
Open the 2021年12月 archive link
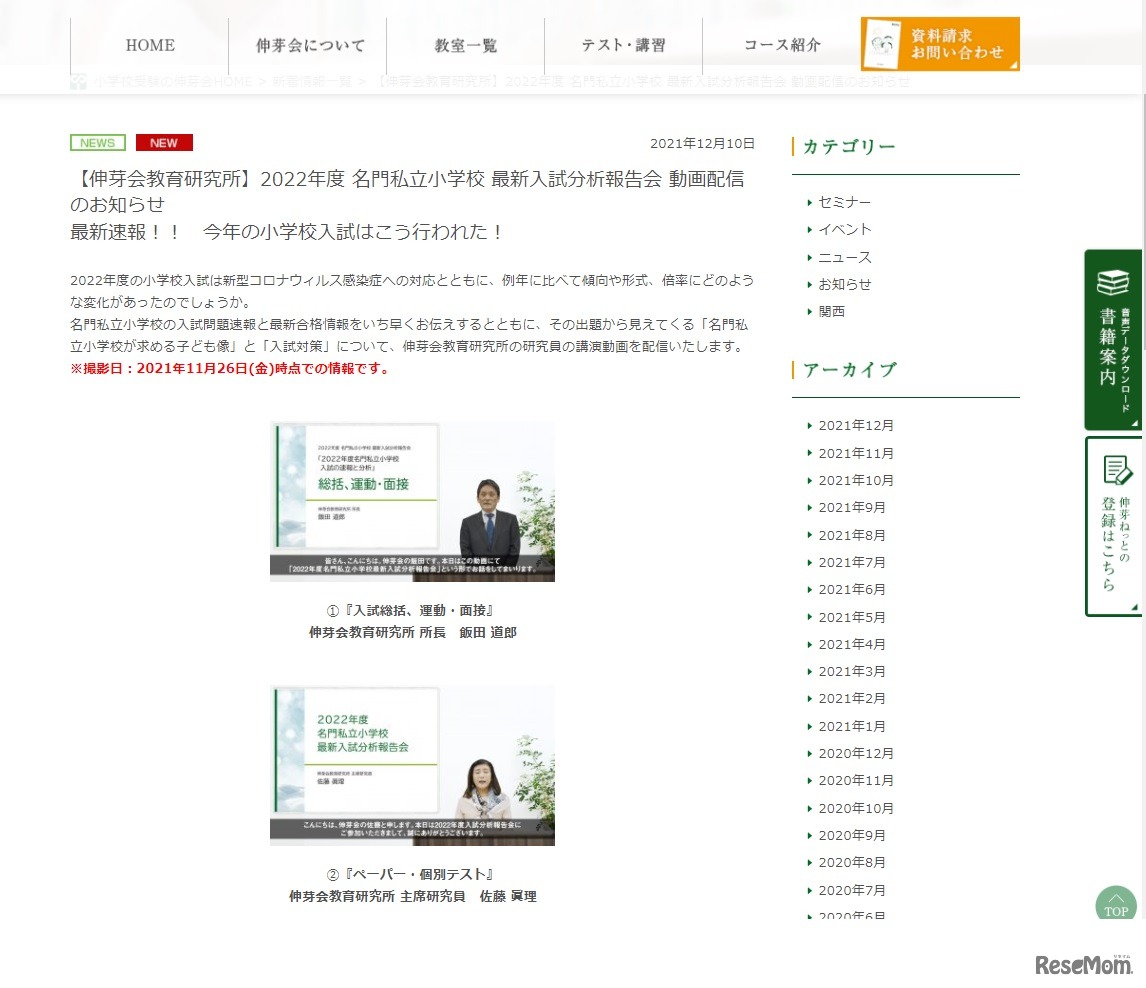[856, 425]
